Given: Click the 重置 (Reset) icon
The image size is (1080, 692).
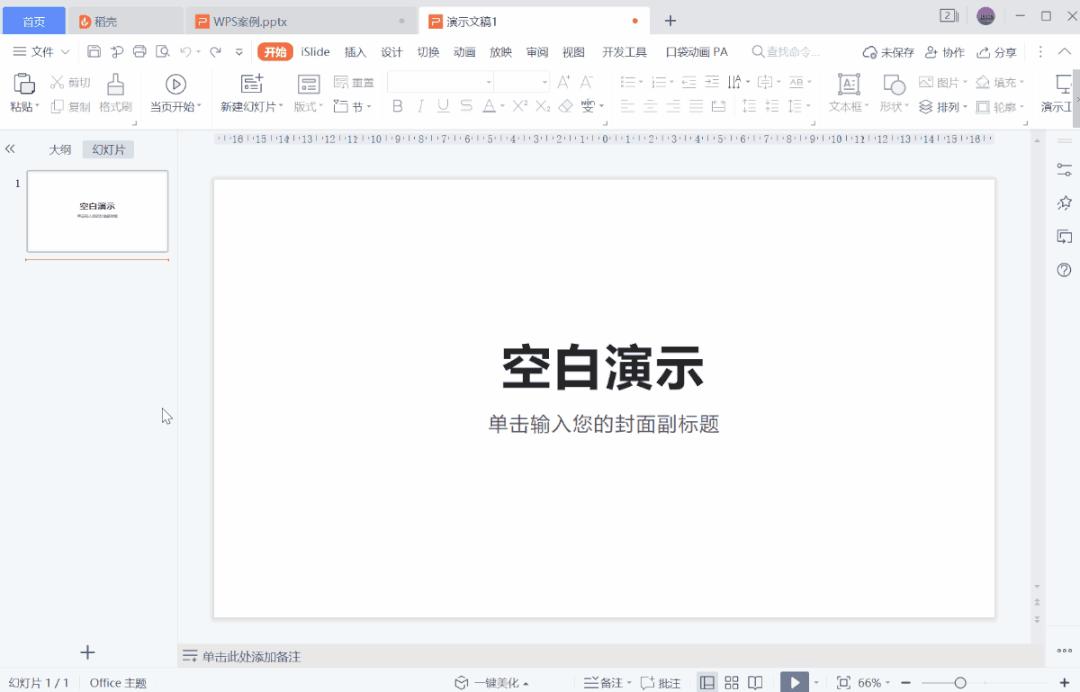Looking at the screenshot, I should click(340, 82).
